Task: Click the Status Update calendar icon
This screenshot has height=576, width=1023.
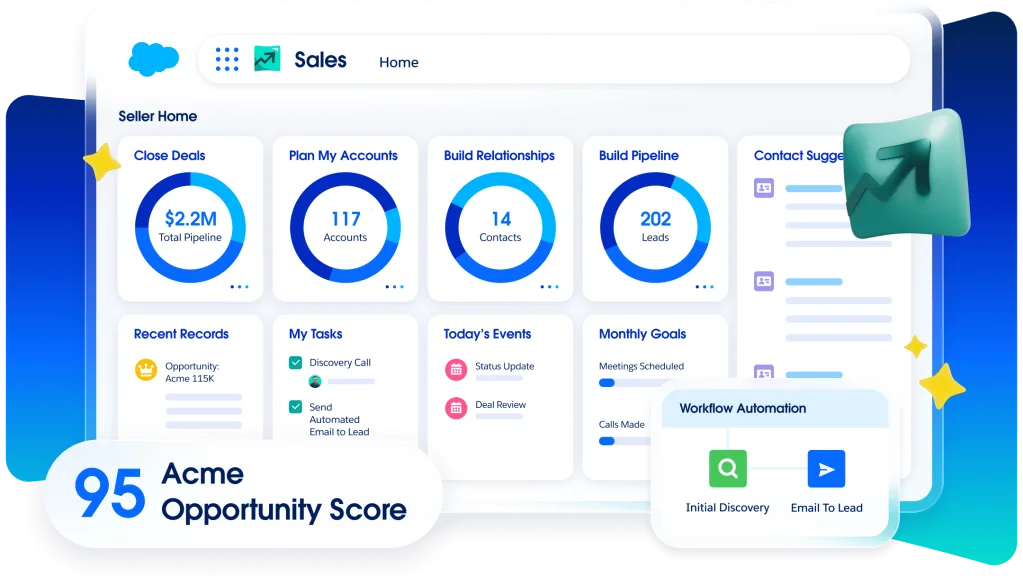Action: click(456, 370)
